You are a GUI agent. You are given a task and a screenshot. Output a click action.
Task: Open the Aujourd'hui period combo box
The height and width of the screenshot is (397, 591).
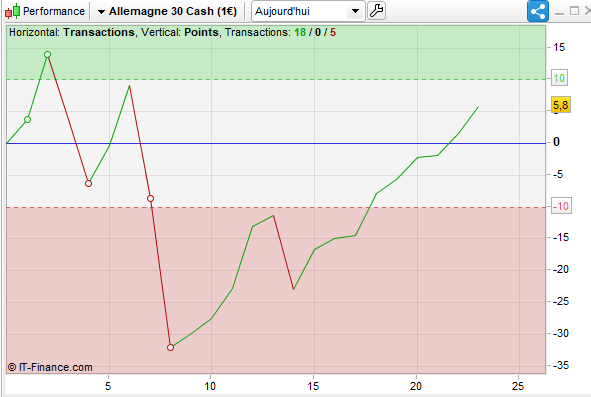[308, 11]
